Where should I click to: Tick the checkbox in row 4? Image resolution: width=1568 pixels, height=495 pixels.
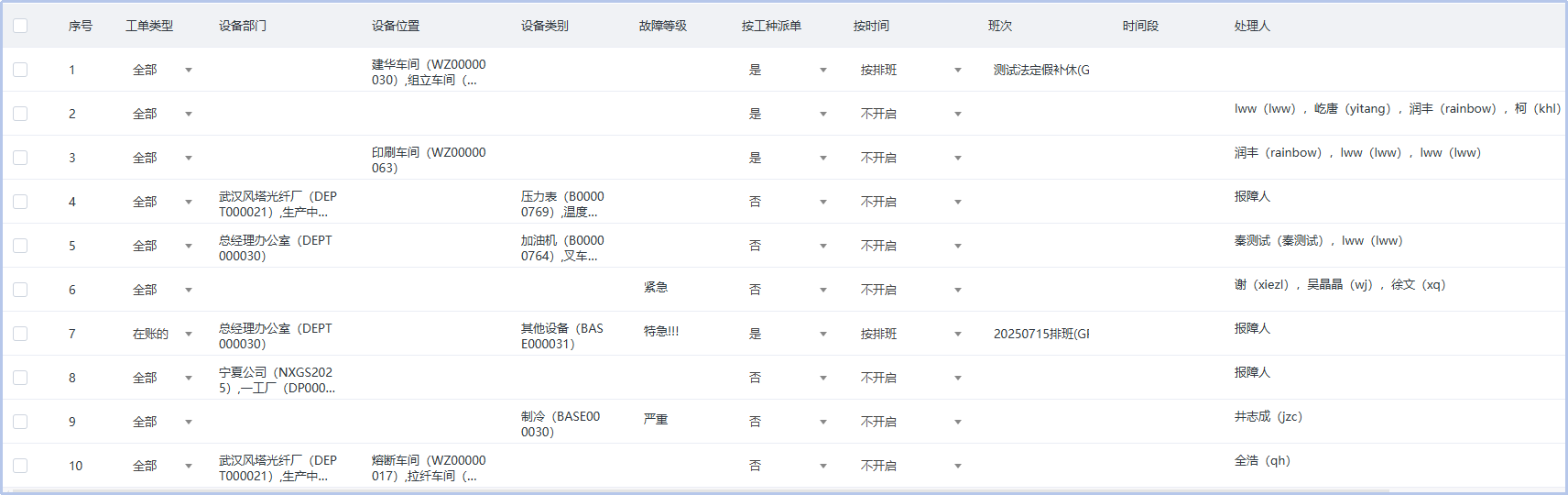20,202
